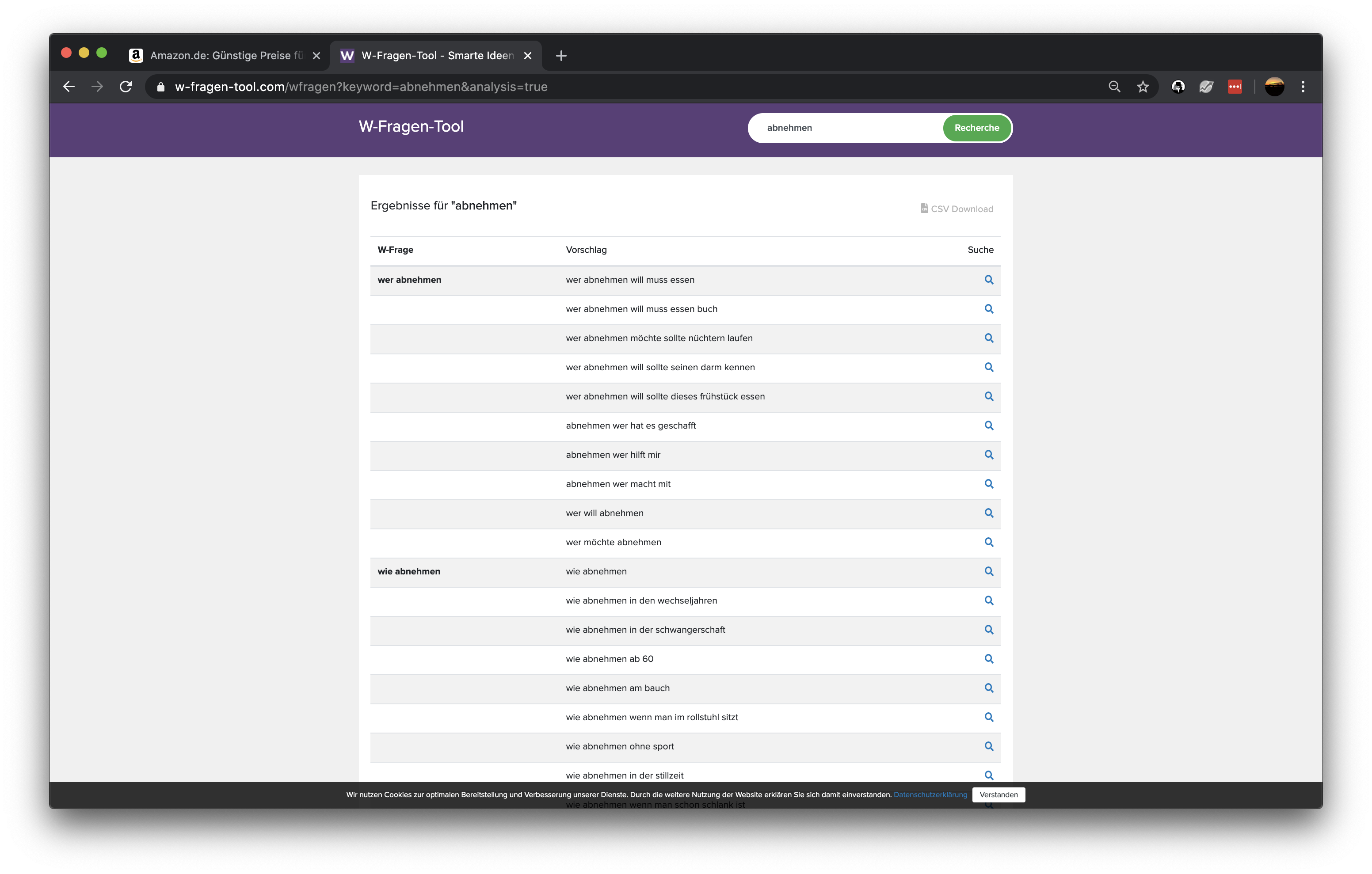Viewport: 1372px width, 874px height.
Task: Click magnifier for 'wie abnehmen ab 60'
Action: click(x=988, y=659)
